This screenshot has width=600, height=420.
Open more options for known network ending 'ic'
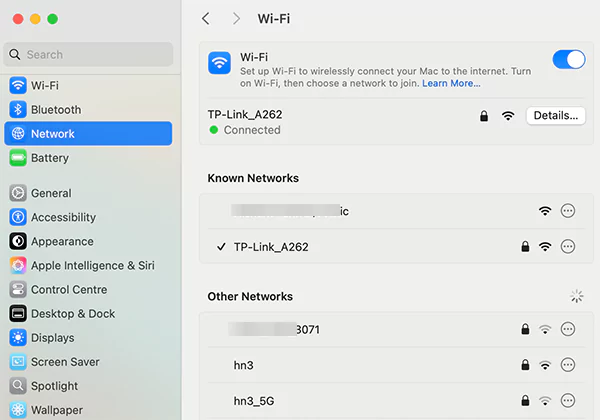[x=568, y=211]
